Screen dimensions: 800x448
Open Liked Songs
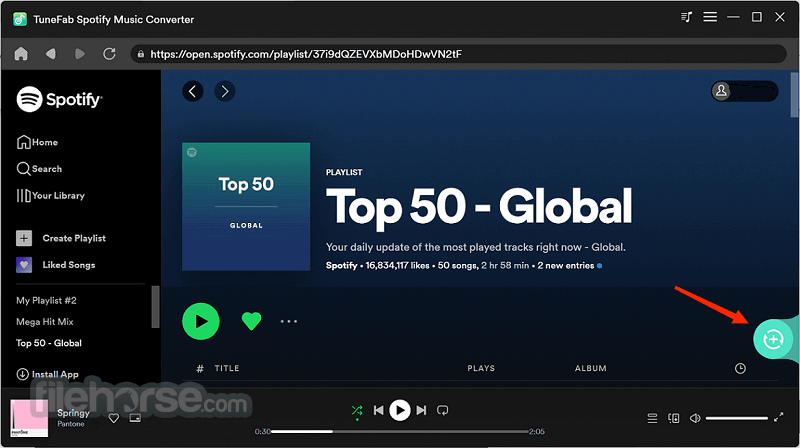pyautogui.click(x=56, y=265)
